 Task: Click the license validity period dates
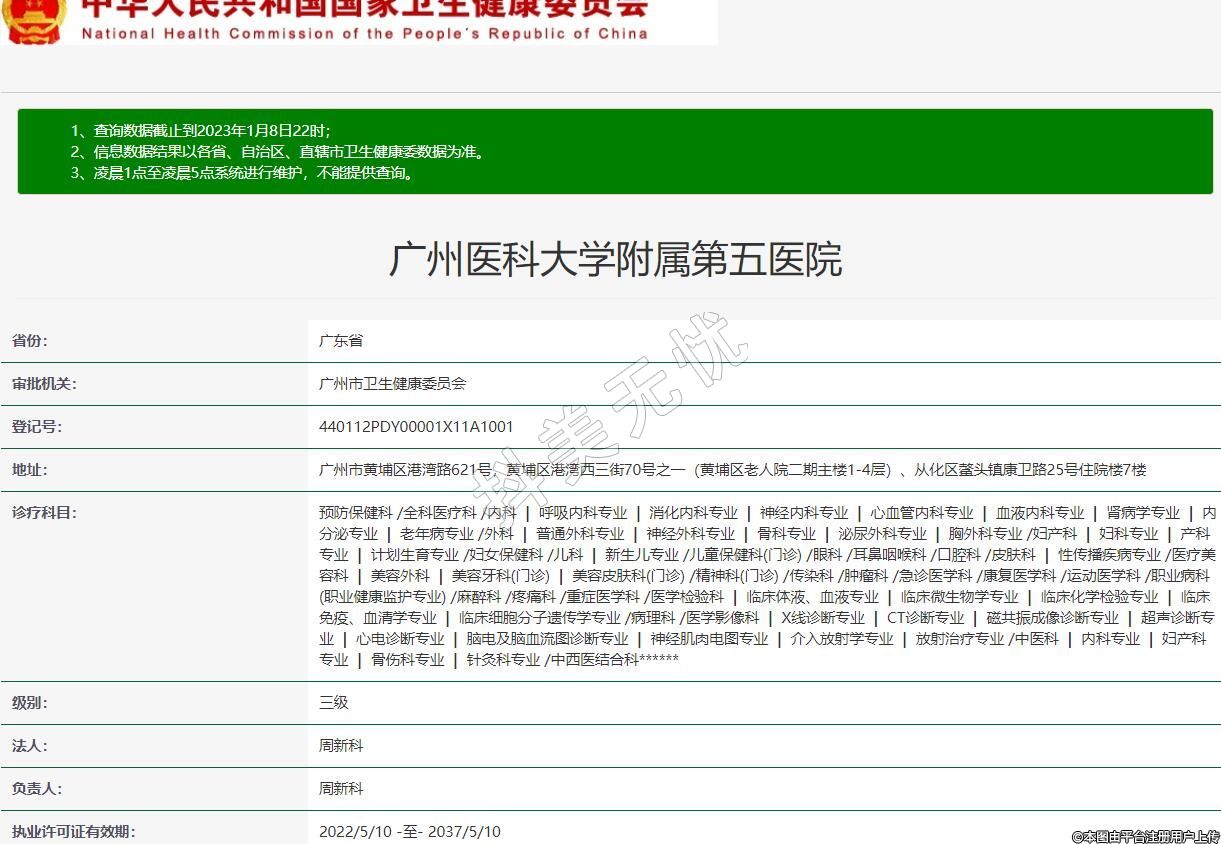tap(410, 832)
